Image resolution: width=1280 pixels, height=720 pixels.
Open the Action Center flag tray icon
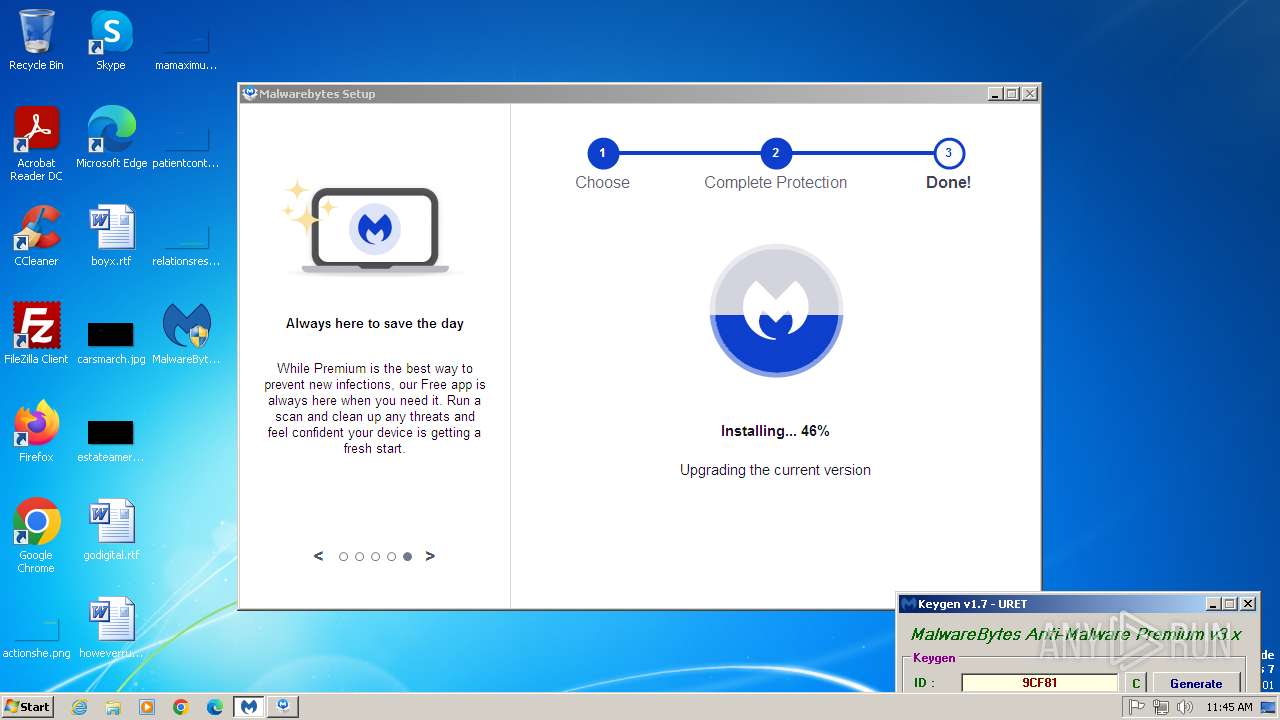(x=1137, y=707)
